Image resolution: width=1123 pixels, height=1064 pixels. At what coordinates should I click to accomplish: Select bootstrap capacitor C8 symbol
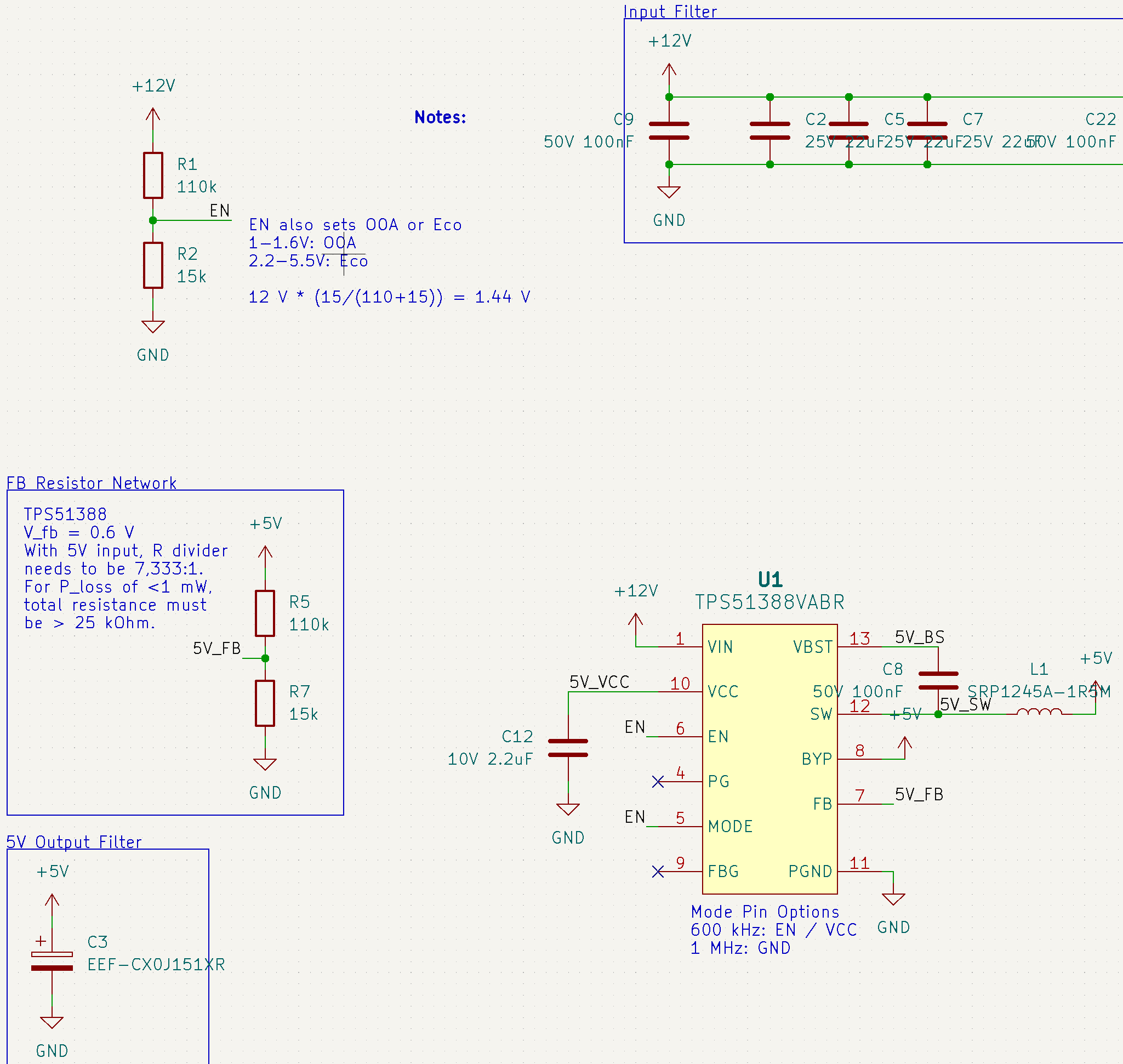click(938, 681)
